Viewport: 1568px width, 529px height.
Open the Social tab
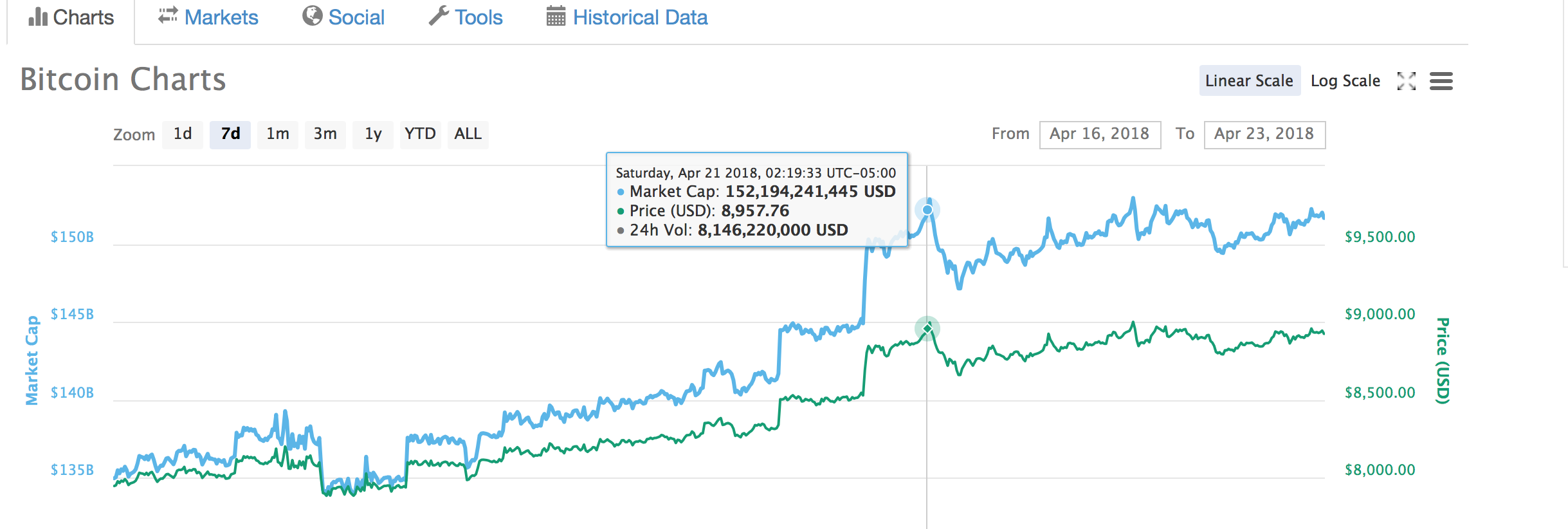coord(343,17)
